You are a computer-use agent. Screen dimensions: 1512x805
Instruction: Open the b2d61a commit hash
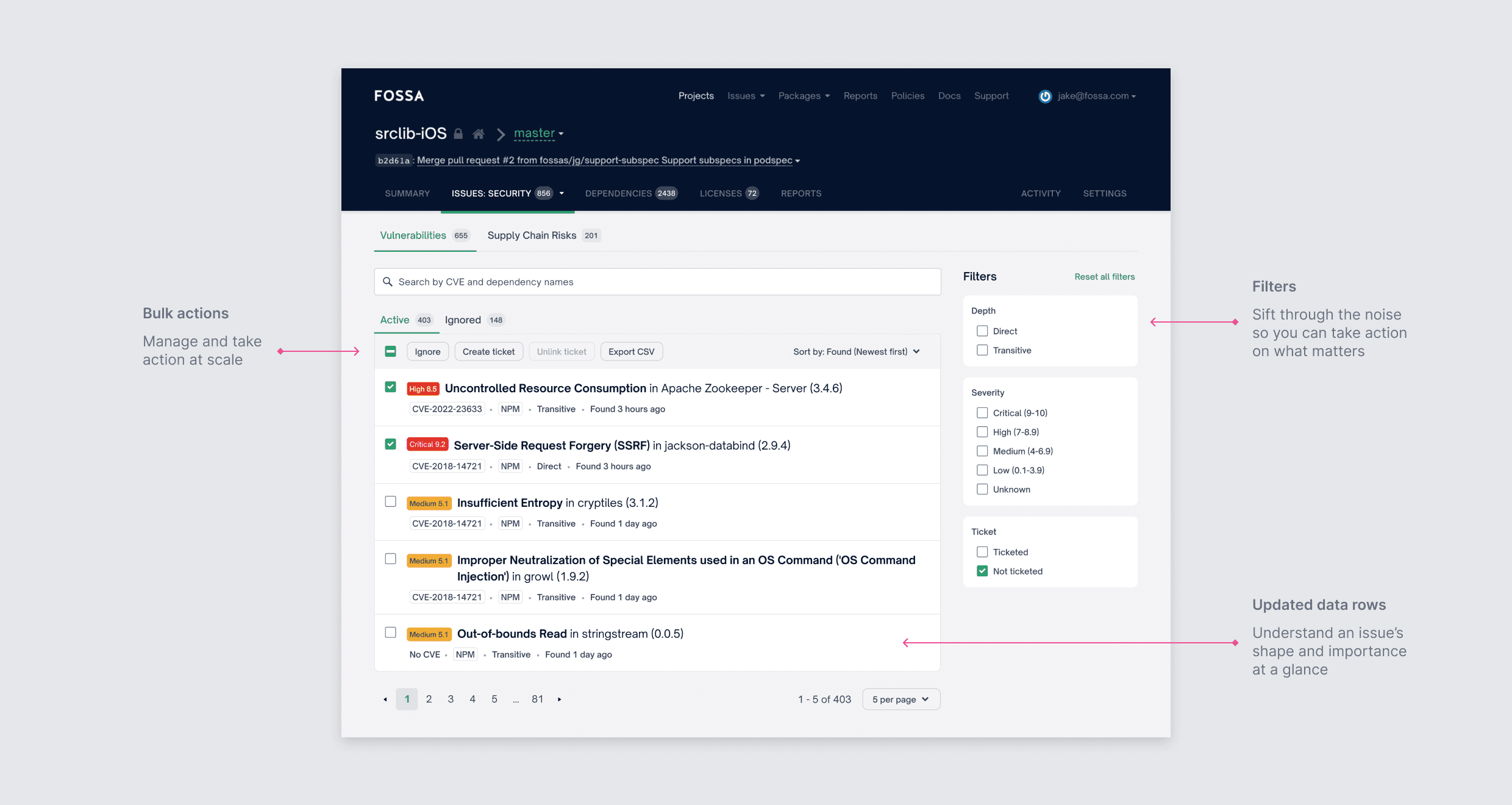[x=393, y=161]
